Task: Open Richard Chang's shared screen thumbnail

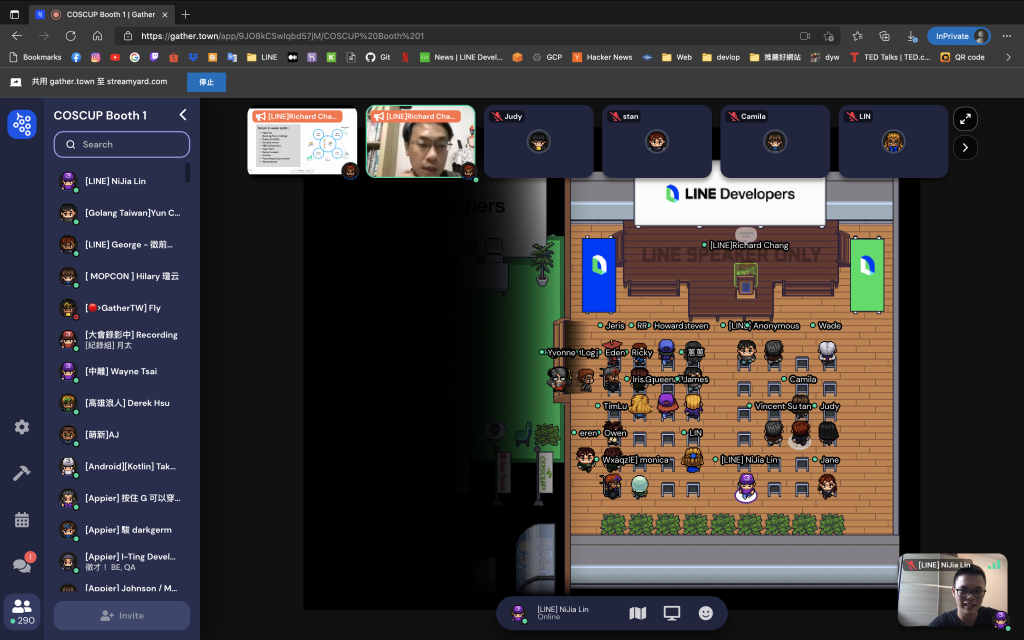Action: [x=302, y=142]
